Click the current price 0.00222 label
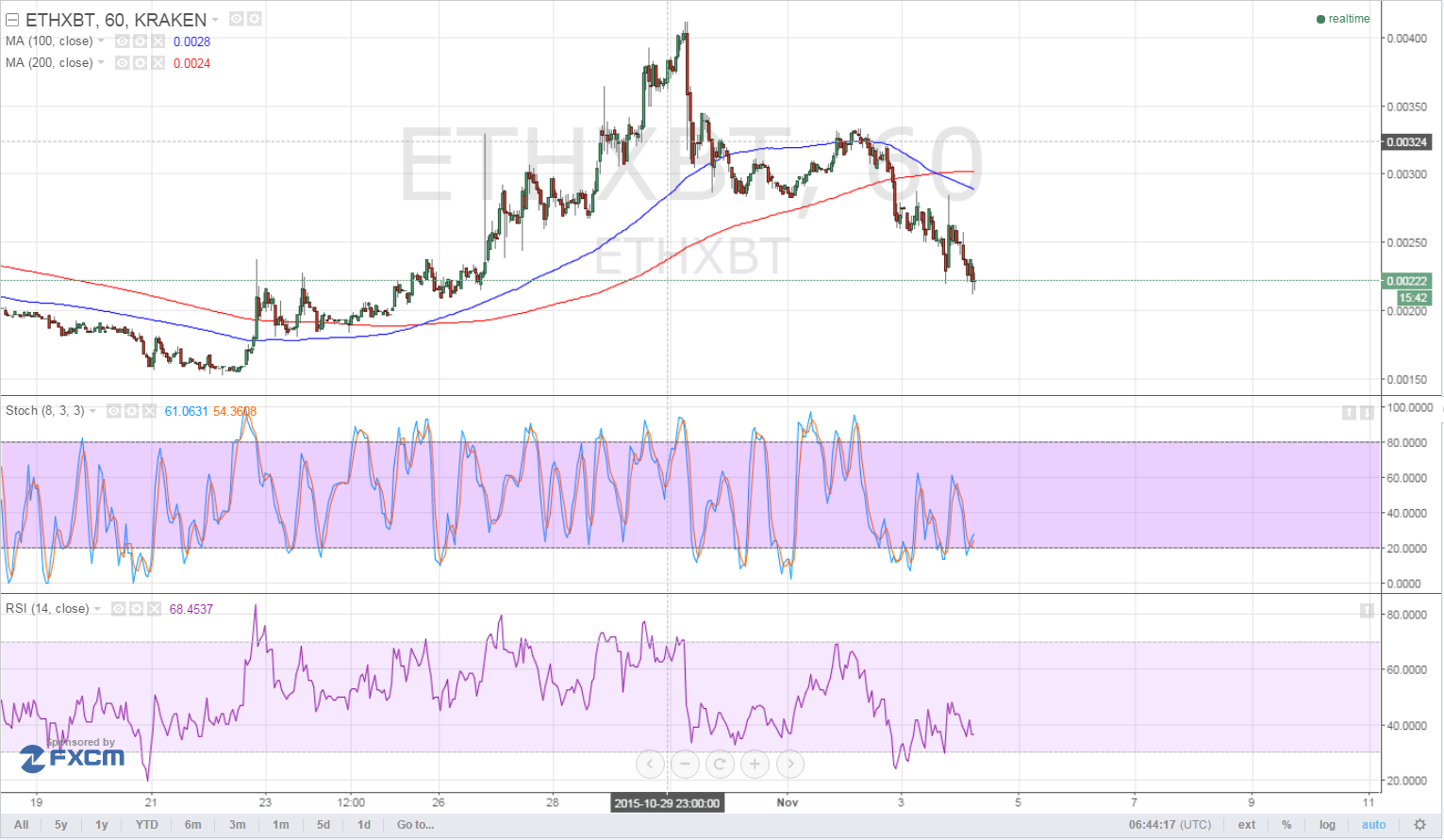This screenshot has height=840, width=1444. 1407,281
